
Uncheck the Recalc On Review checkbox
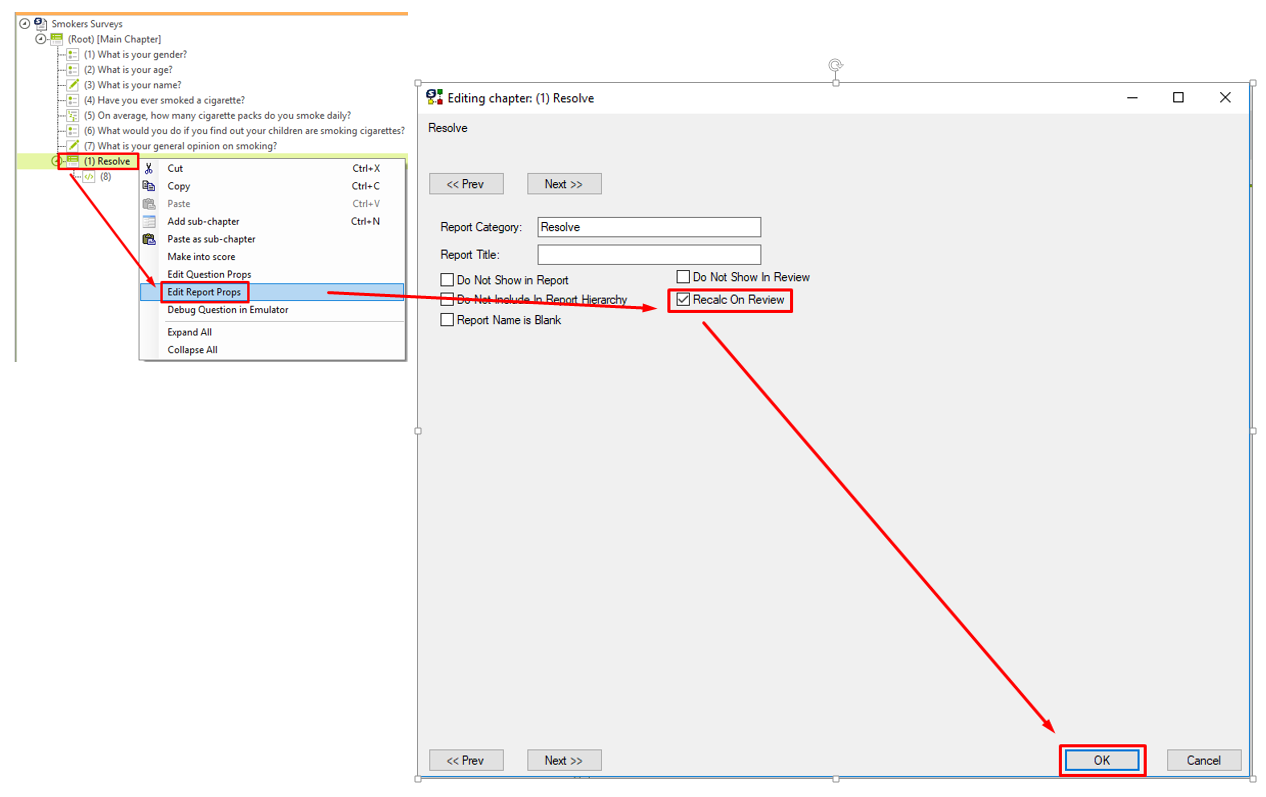[x=683, y=300]
